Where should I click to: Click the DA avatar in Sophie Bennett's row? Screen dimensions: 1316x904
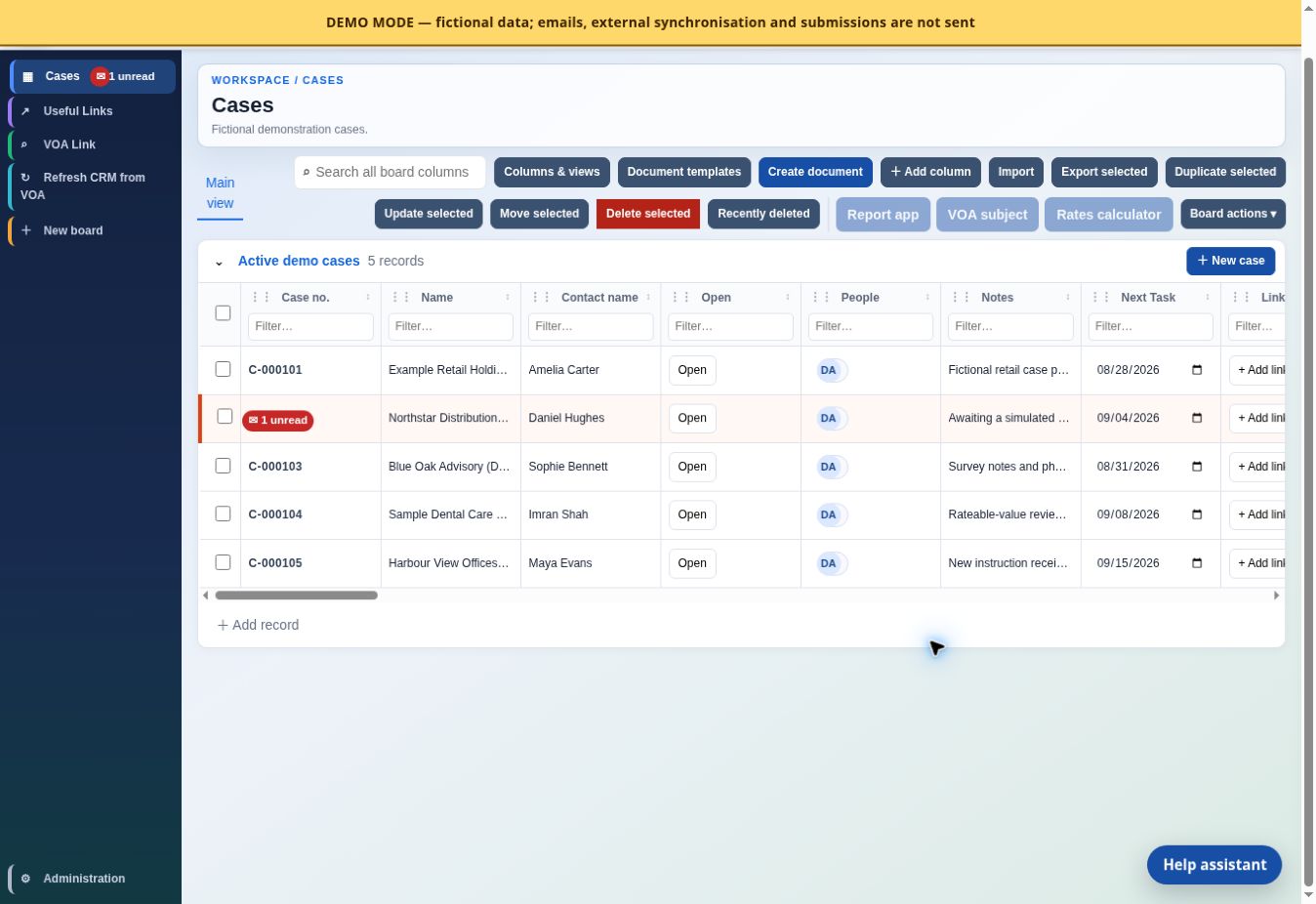pos(829,467)
